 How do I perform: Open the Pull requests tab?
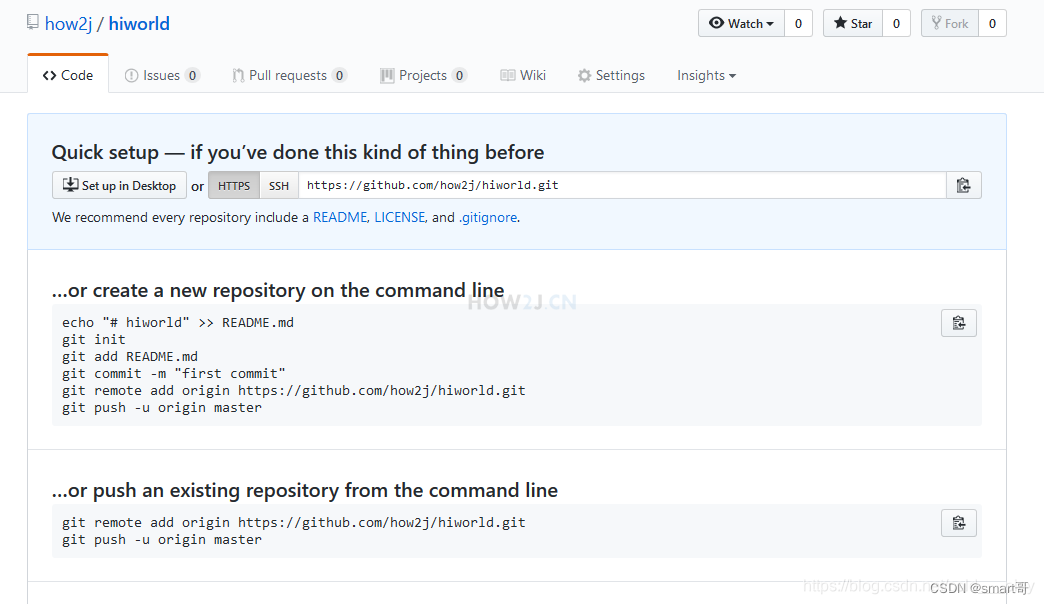pos(289,75)
